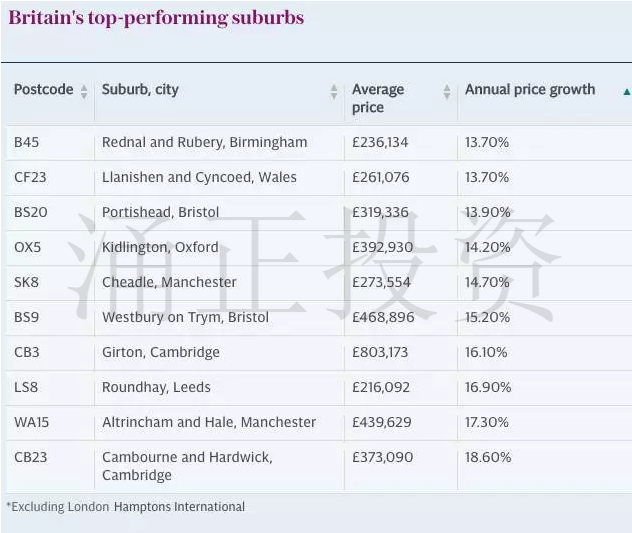
Task: Click the Portishead, Bristol entry
Action: pos(160,212)
